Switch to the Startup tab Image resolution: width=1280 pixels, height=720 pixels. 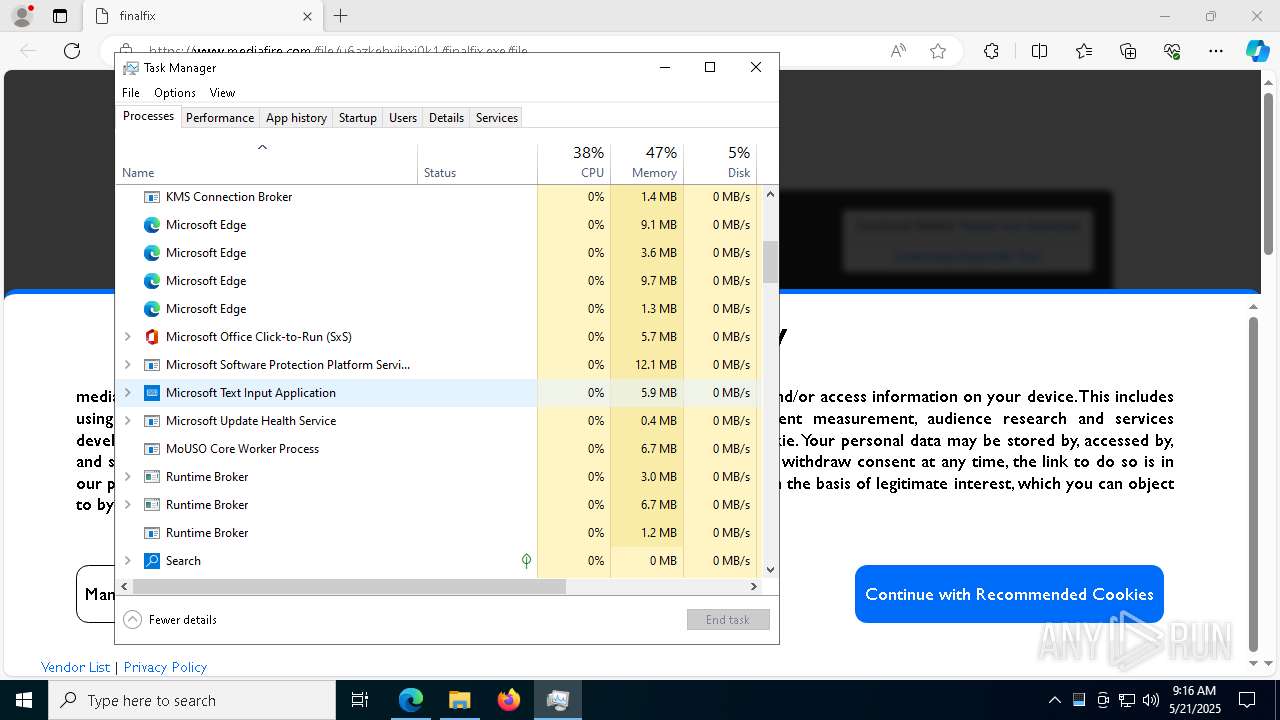tap(357, 118)
